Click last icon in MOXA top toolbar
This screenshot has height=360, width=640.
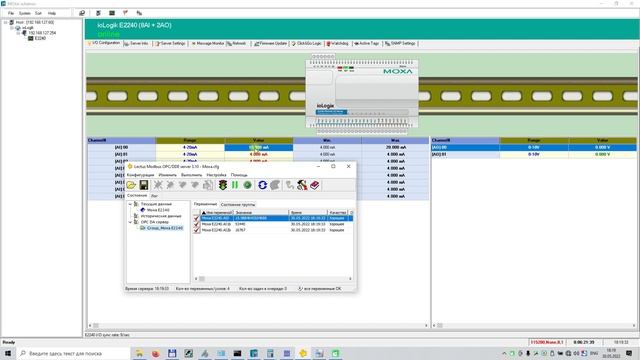(x=139, y=13)
